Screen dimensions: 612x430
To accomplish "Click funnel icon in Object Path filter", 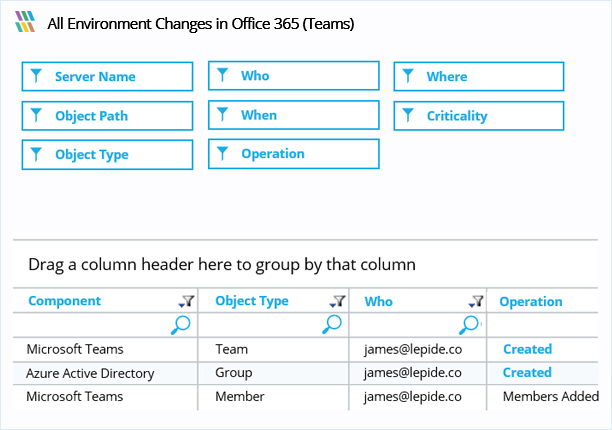I will (36, 115).
